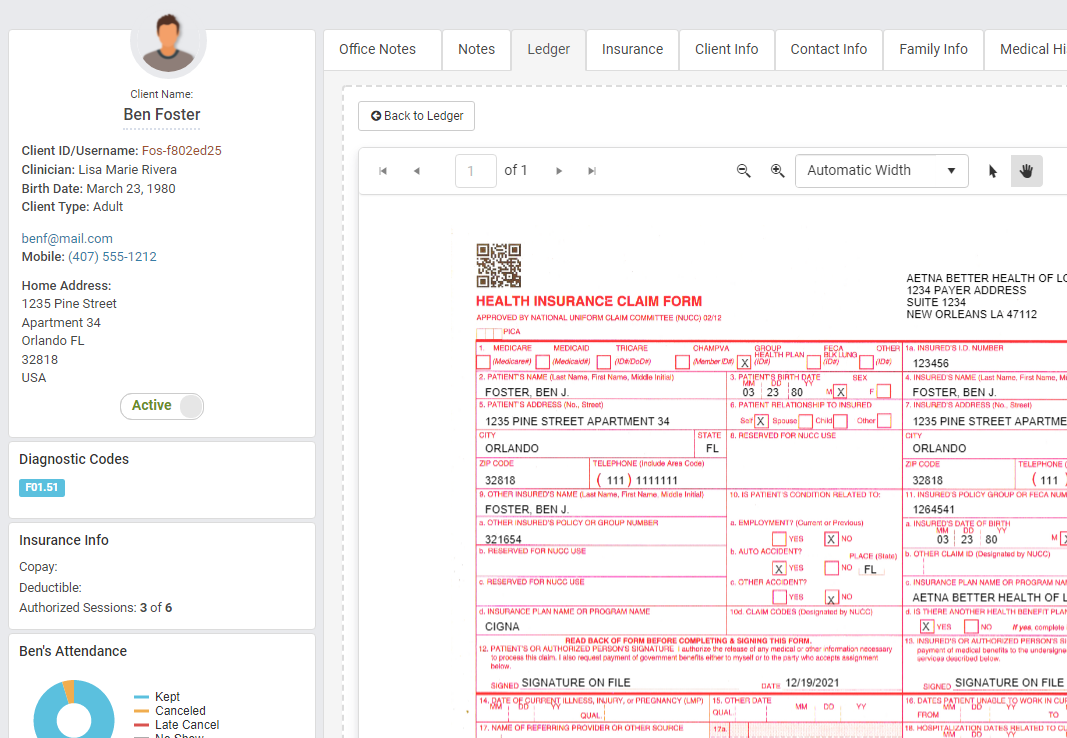Go to first page of document
The image size is (1067, 738).
tap(383, 171)
